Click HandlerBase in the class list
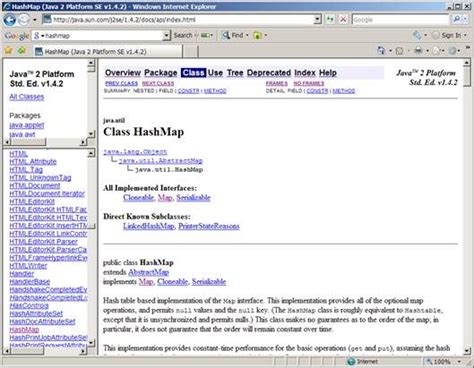The image size is (474, 368). [30, 282]
